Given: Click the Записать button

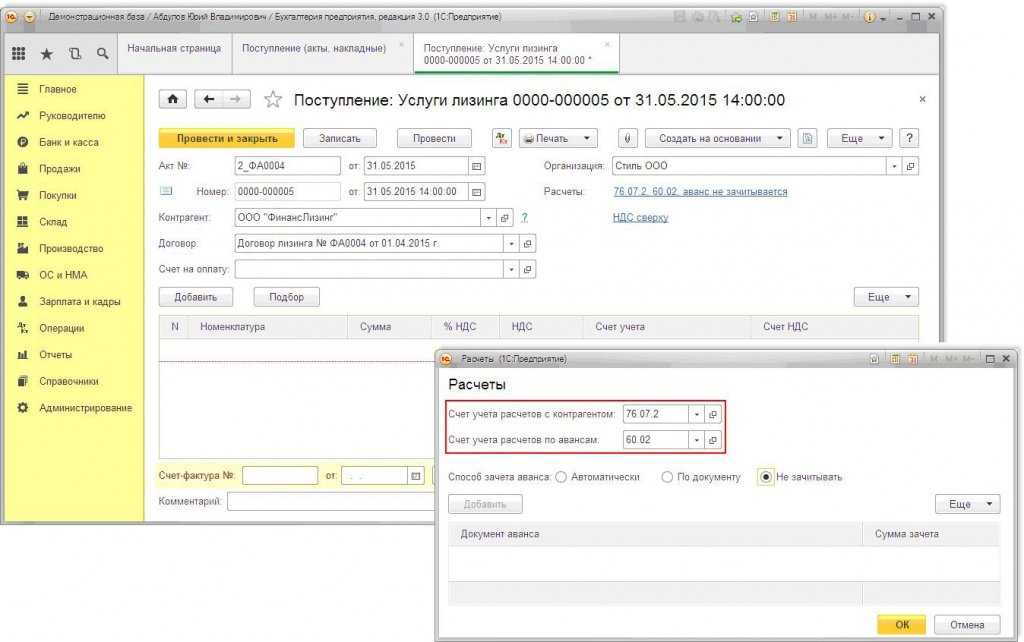Looking at the screenshot, I should [x=340, y=138].
